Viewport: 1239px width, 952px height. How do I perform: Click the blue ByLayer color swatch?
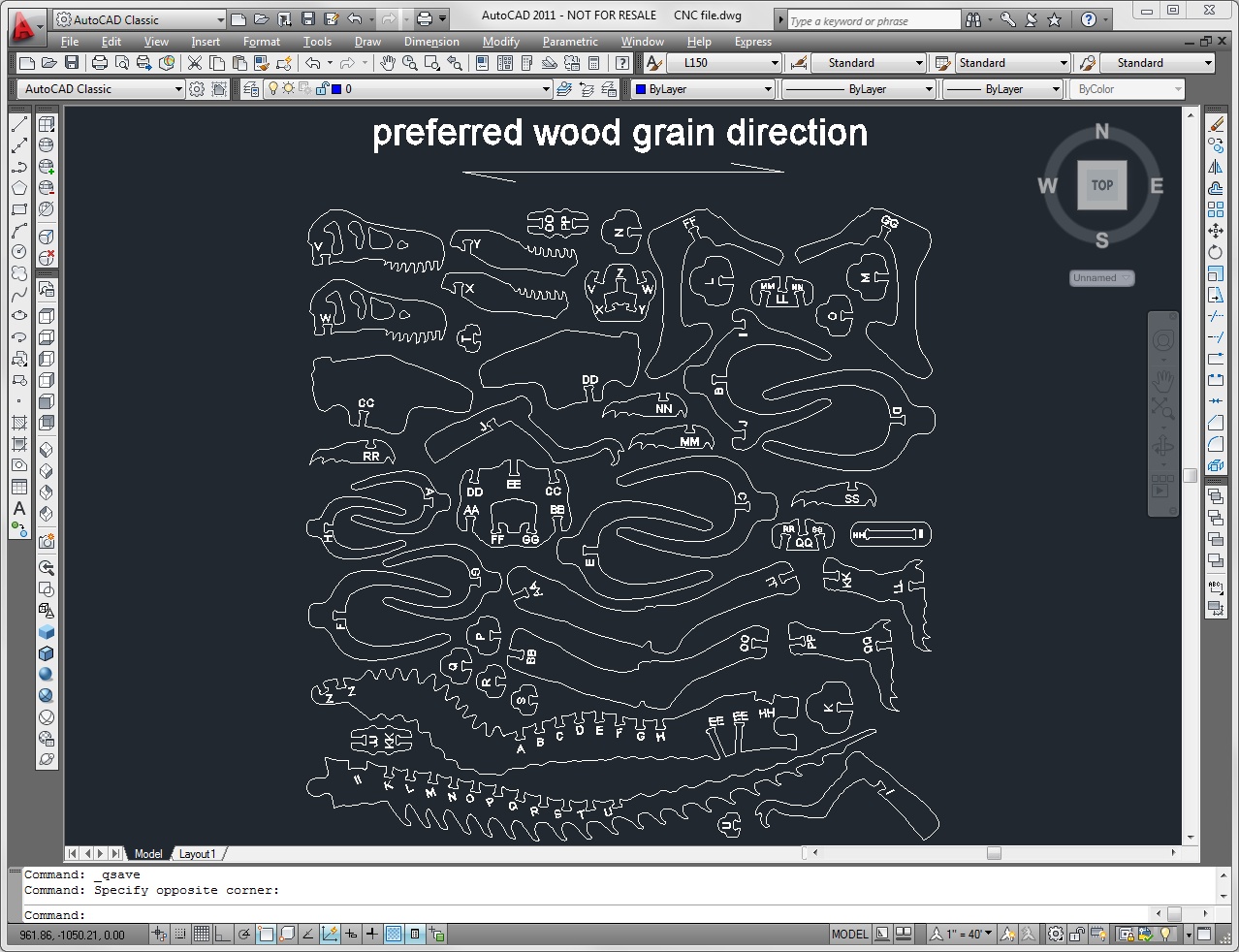pyautogui.click(x=641, y=89)
